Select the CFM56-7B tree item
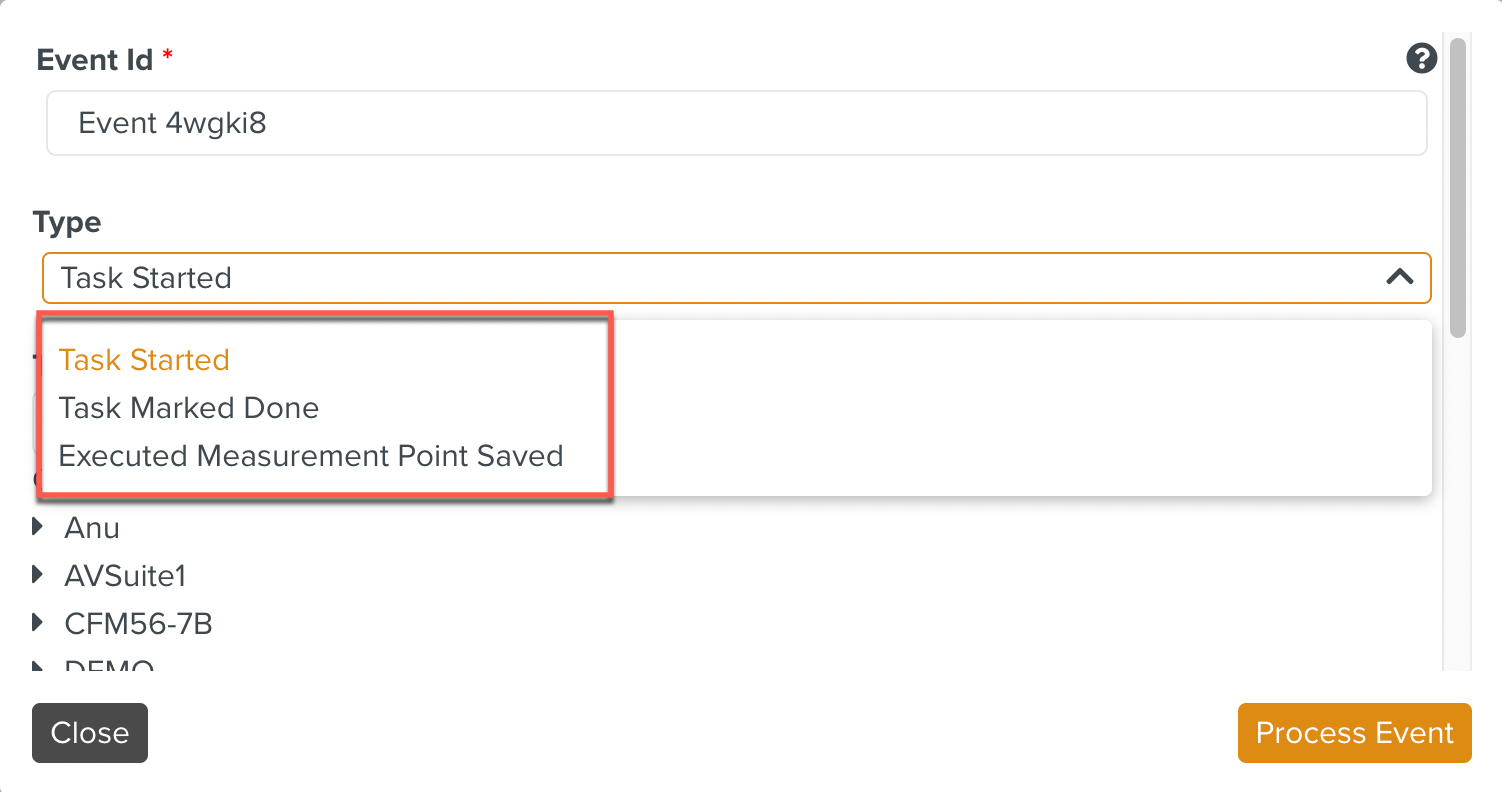The width and height of the screenshot is (1502, 792). tap(139, 622)
